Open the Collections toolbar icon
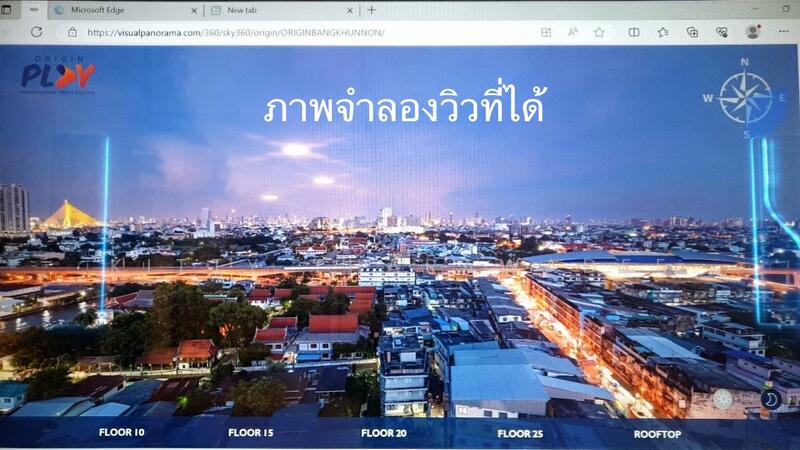This screenshot has width=800, height=450. [691, 32]
